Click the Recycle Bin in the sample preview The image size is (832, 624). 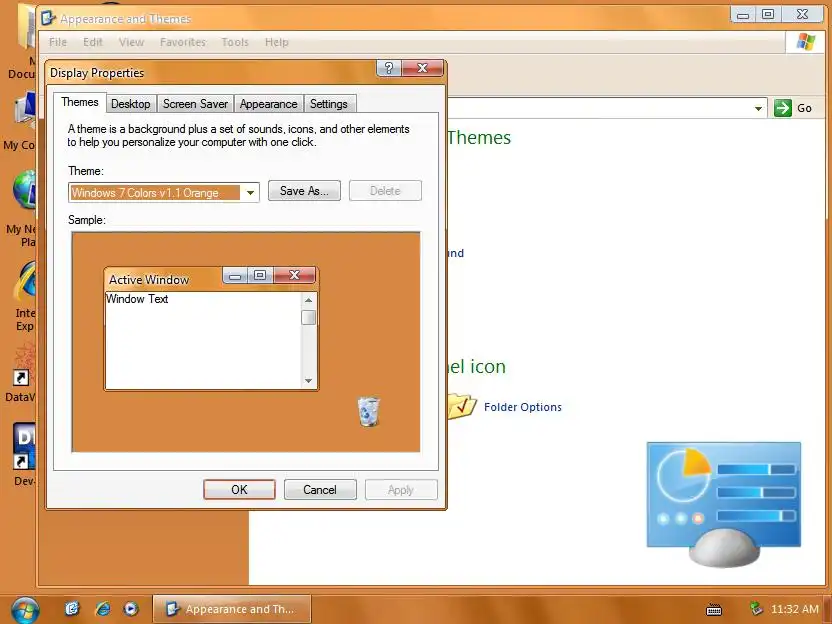point(369,411)
